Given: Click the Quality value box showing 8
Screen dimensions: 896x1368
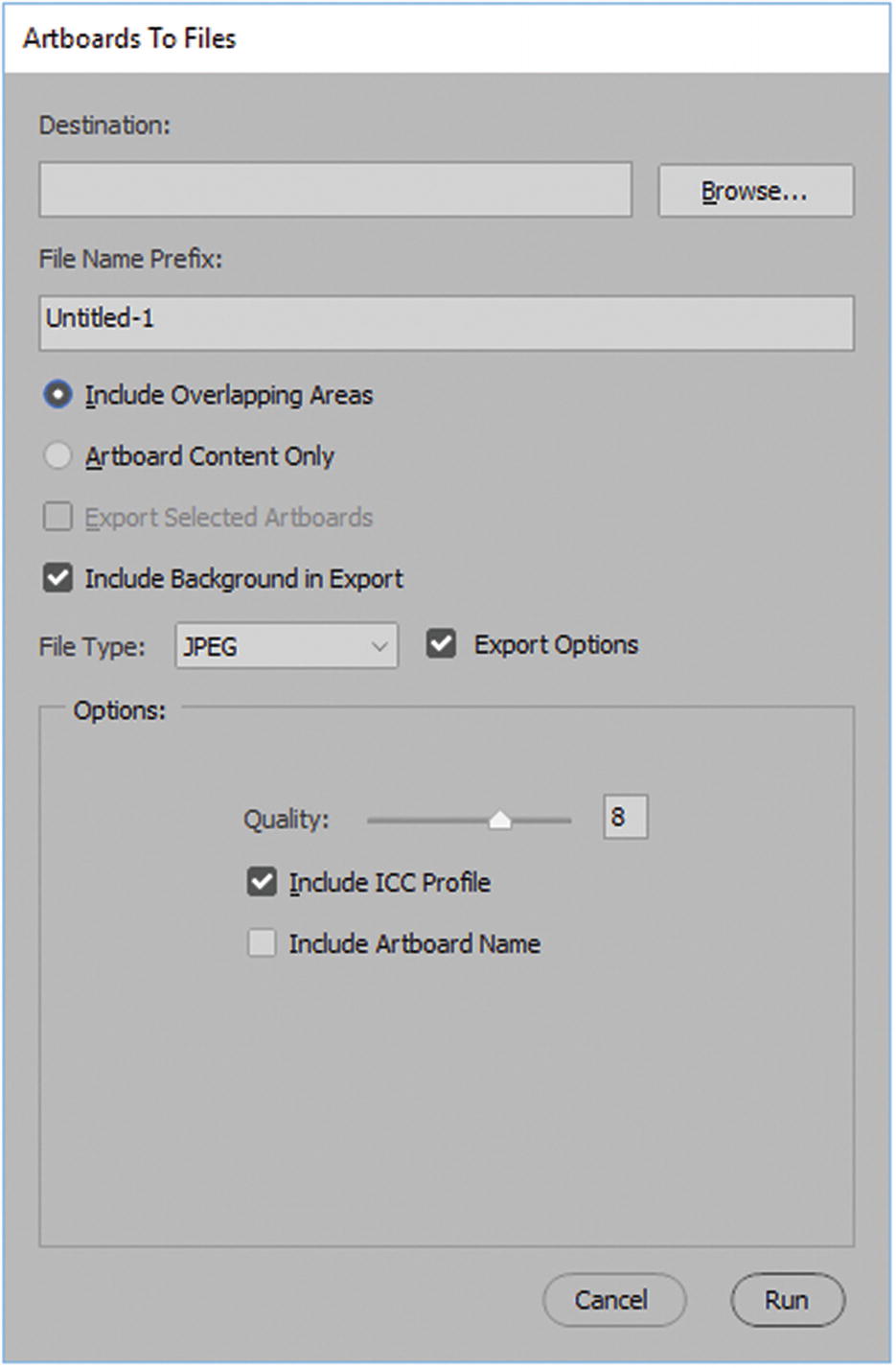Looking at the screenshot, I should pyautogui.click(x=625, y=818).
